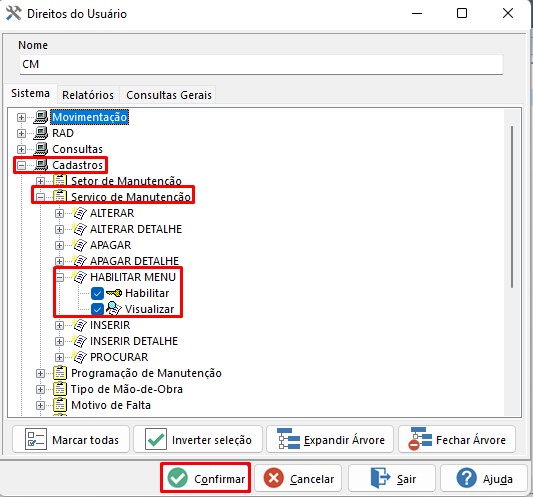
Task: Expand the INSERIR DETALHE node
Action: 59,341
